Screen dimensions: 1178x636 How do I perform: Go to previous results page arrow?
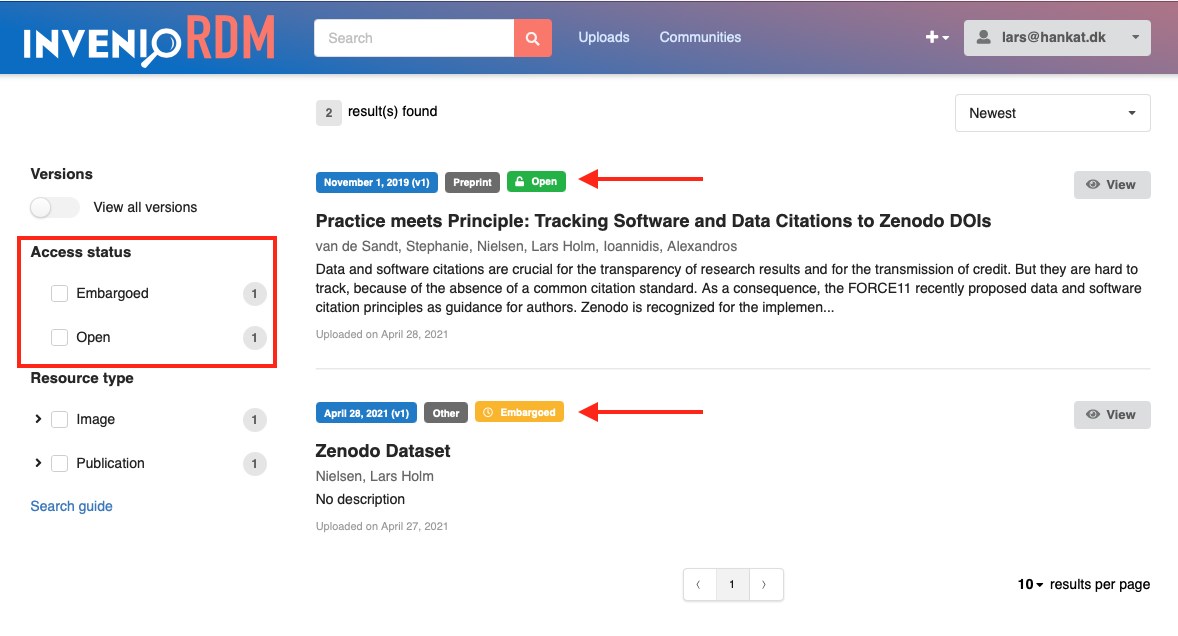699,584
